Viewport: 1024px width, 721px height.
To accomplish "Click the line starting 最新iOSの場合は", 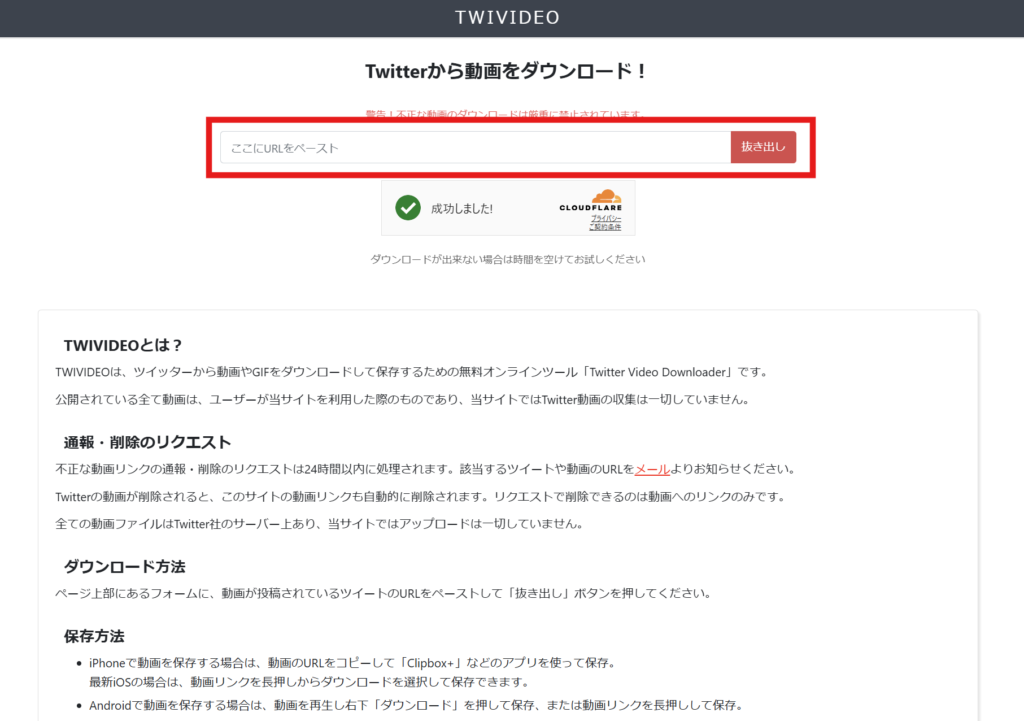I will (310, 682).
